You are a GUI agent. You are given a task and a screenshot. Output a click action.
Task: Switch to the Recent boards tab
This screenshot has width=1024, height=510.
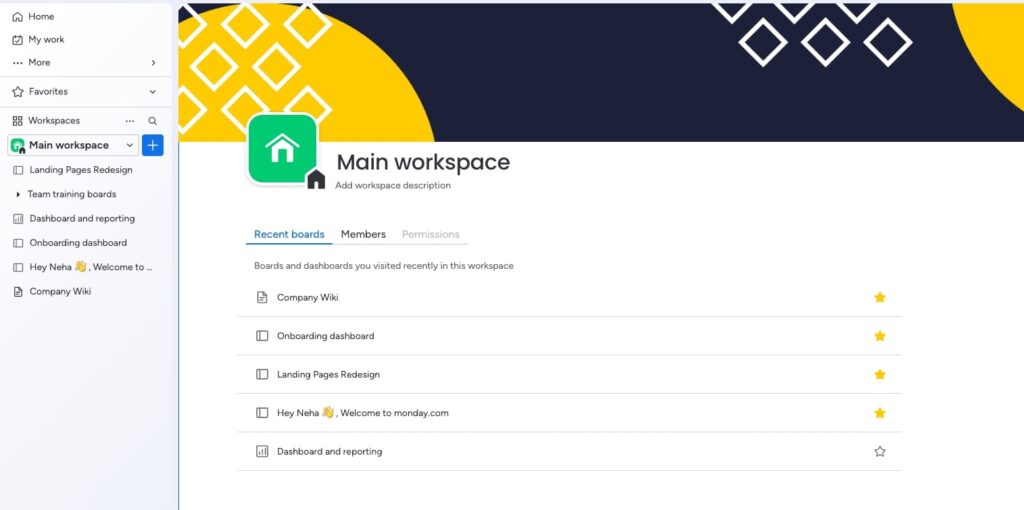pos(289,234)
